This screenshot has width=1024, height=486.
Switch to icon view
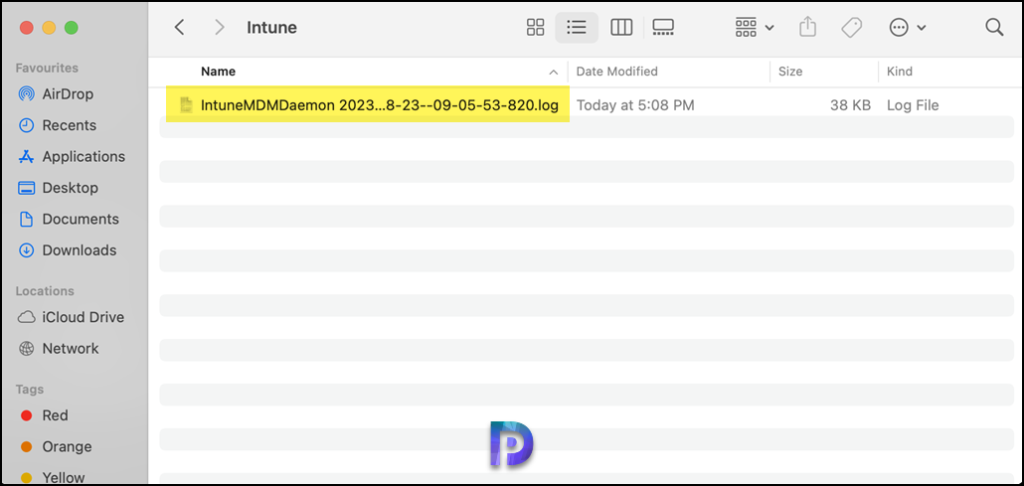coord(535,27)
